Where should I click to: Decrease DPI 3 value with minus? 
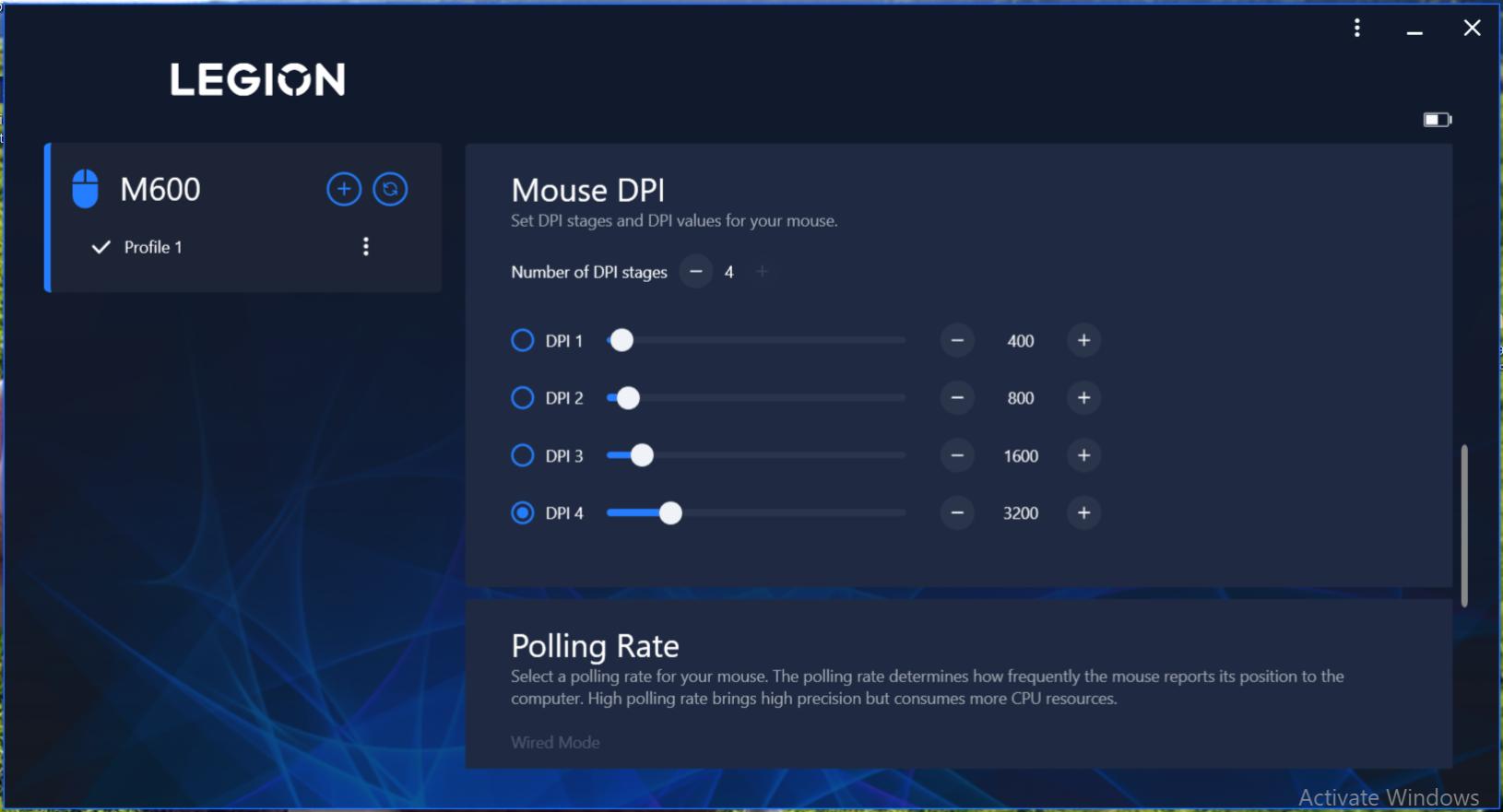[x=957, y=455]
